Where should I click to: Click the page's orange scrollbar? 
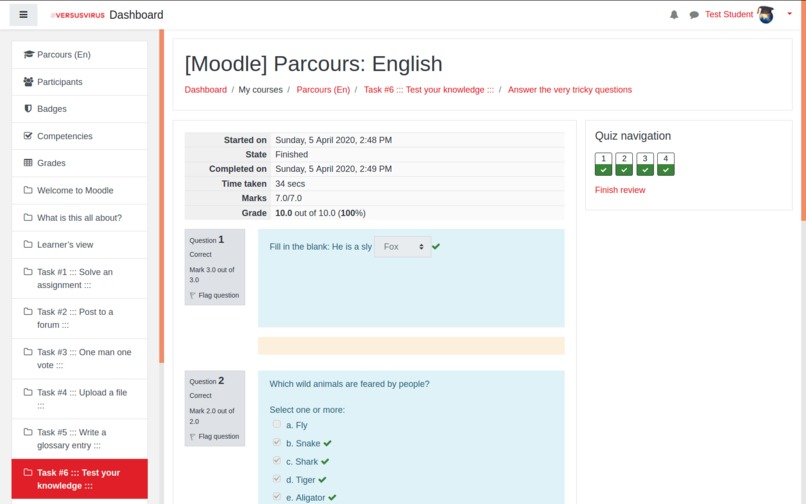[x=803, y=110]
